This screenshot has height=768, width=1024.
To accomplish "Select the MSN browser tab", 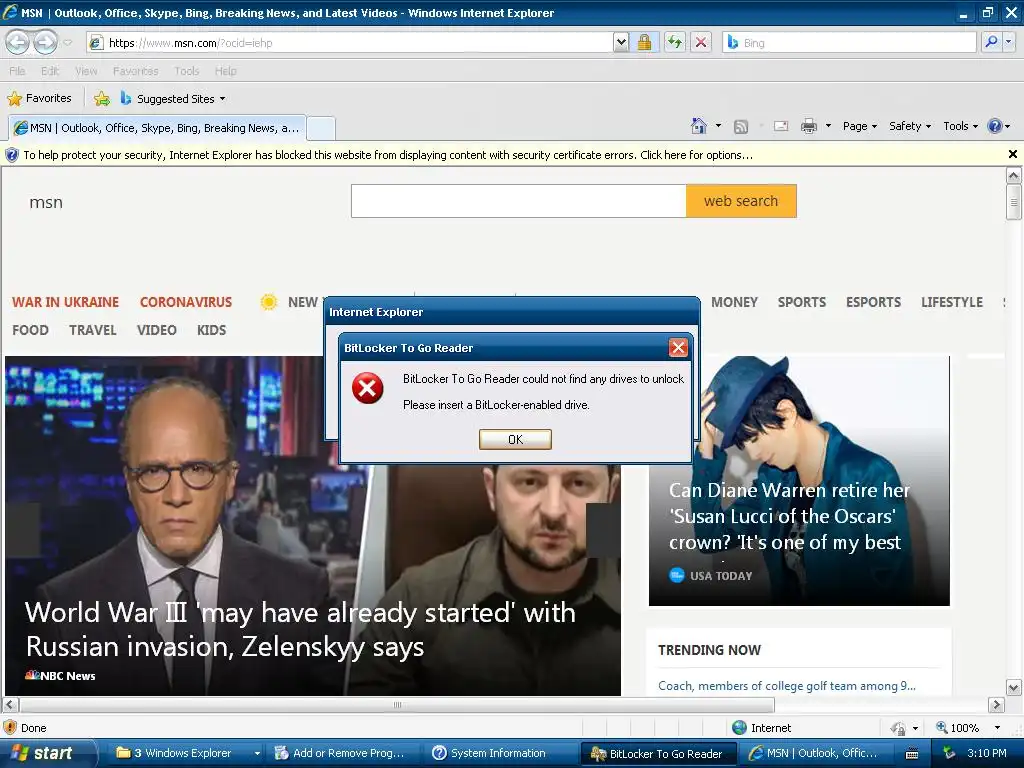I will pos(157,128).
